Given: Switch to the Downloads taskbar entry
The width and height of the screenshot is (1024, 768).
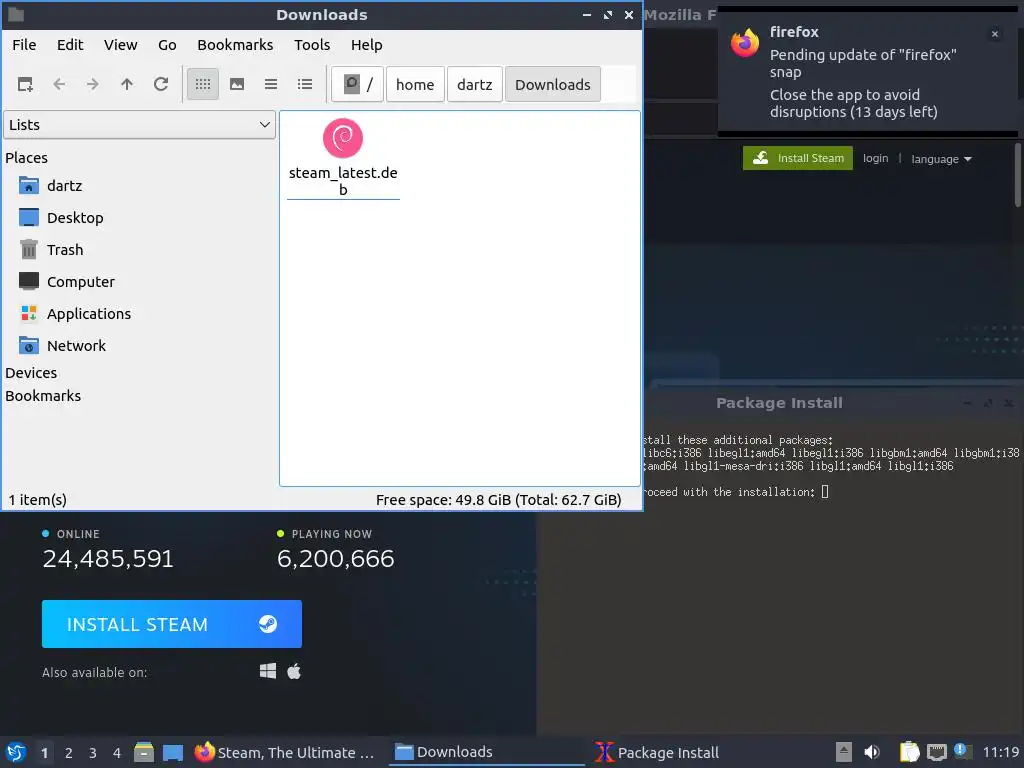Looking at the screenshot, I should click(x=487, y=752).
